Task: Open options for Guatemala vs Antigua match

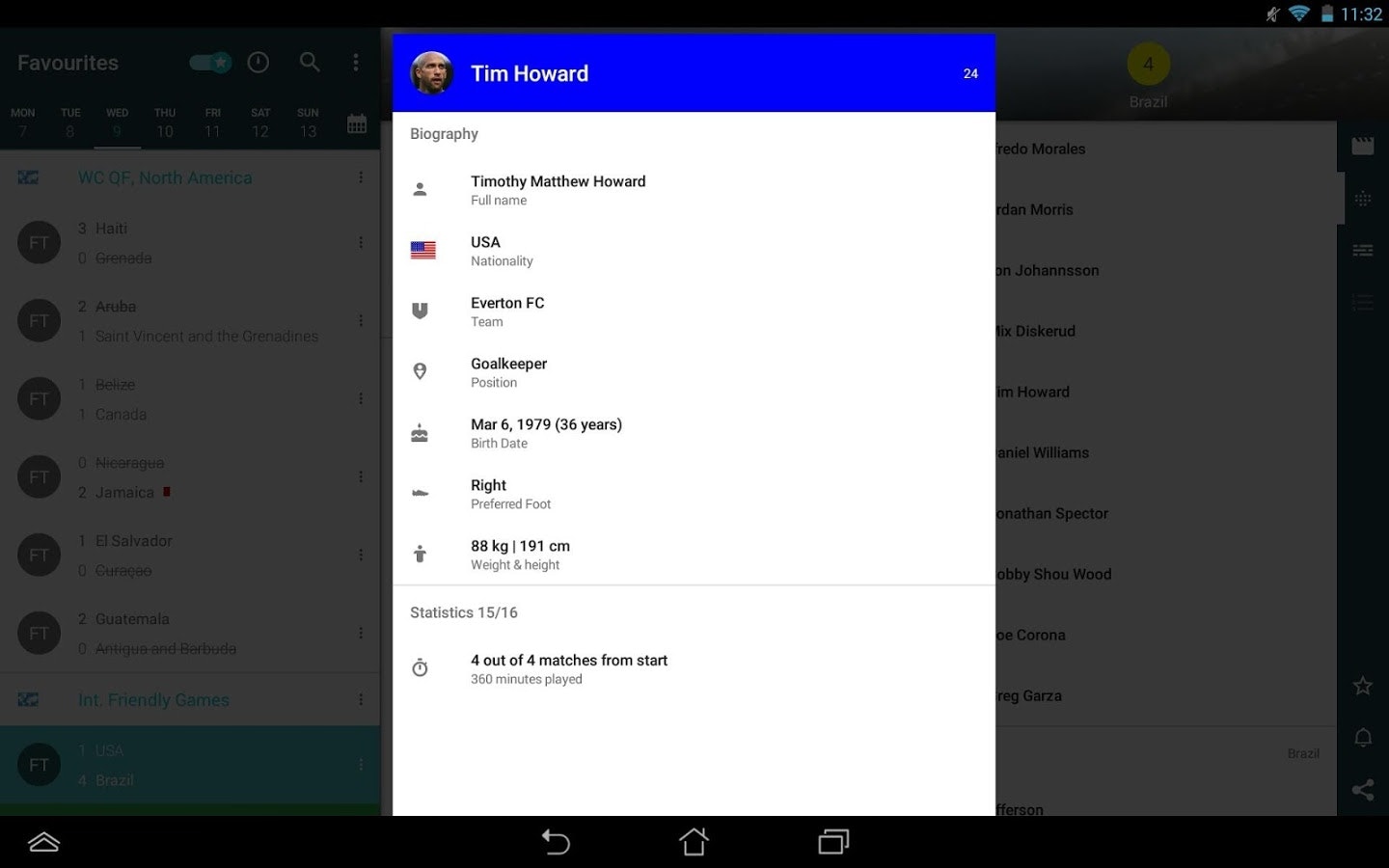Action: tap(361, 634)
